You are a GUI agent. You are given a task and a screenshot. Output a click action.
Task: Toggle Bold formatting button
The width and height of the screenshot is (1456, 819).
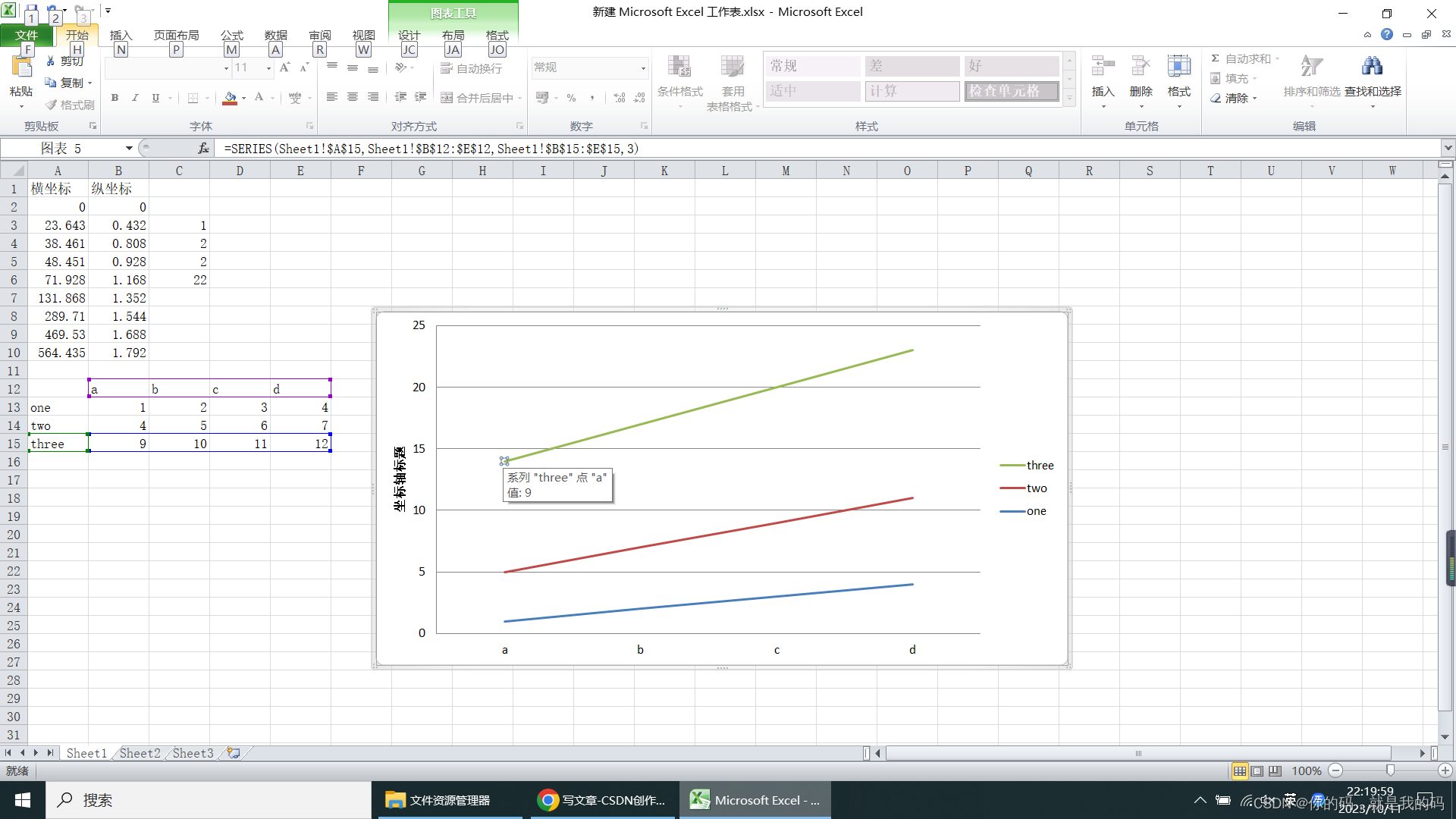pyautogui.click(x=115, y=98)
